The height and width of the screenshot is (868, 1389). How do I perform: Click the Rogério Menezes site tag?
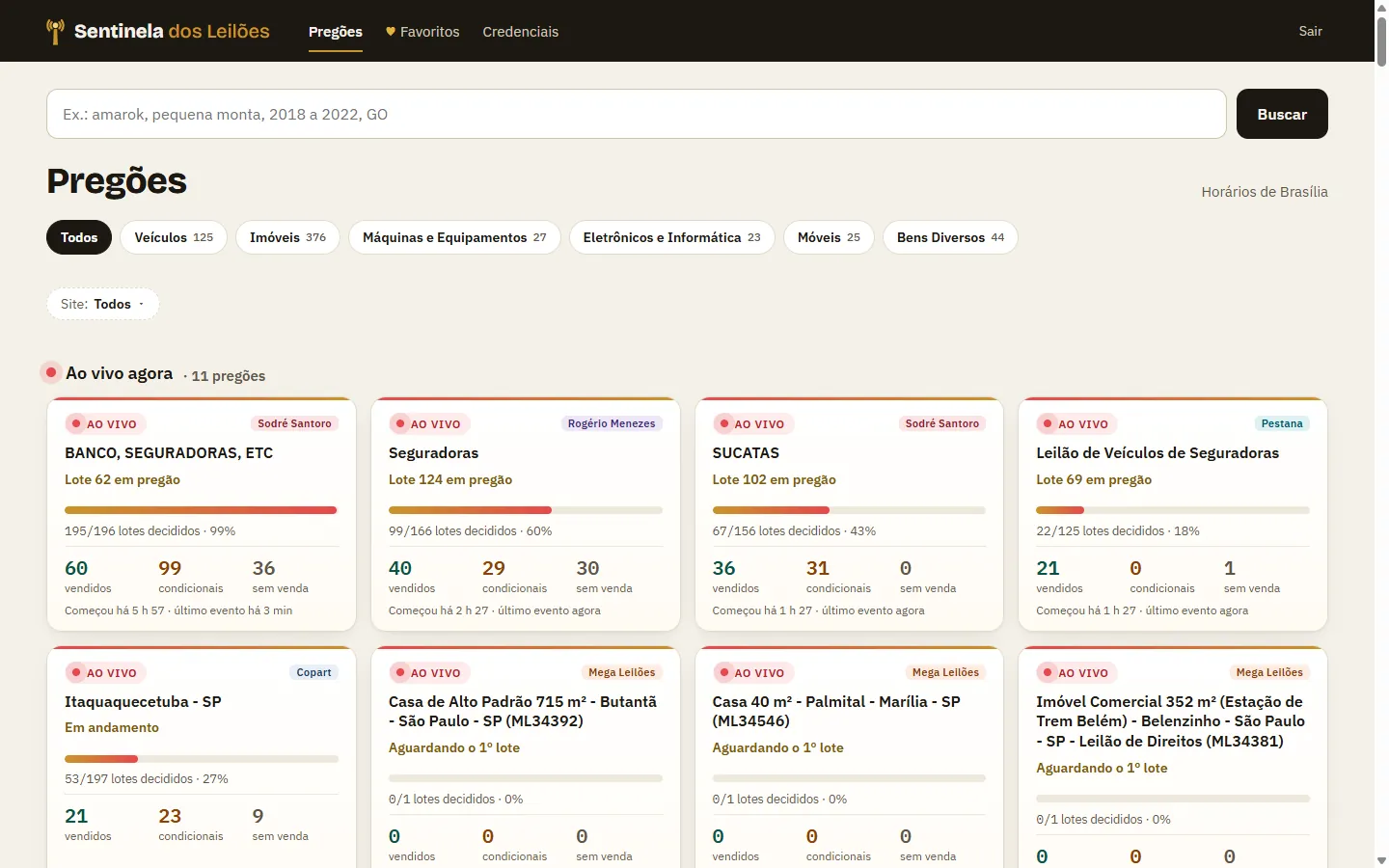pyautogui.click(x=612, y=423)
